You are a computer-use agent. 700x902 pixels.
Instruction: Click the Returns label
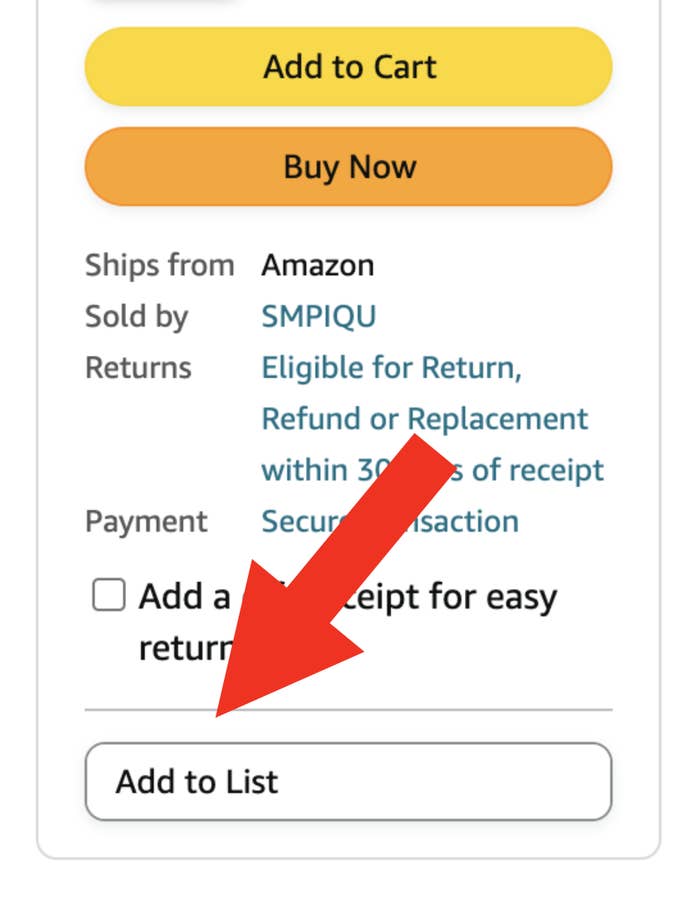(x=138, y=368)
